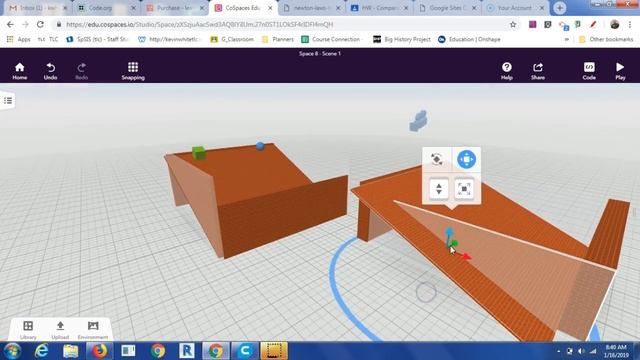Go back in browser history
The width and height of the screenshot is (640, 360).
pyautogui.click(x=10, y=24)
